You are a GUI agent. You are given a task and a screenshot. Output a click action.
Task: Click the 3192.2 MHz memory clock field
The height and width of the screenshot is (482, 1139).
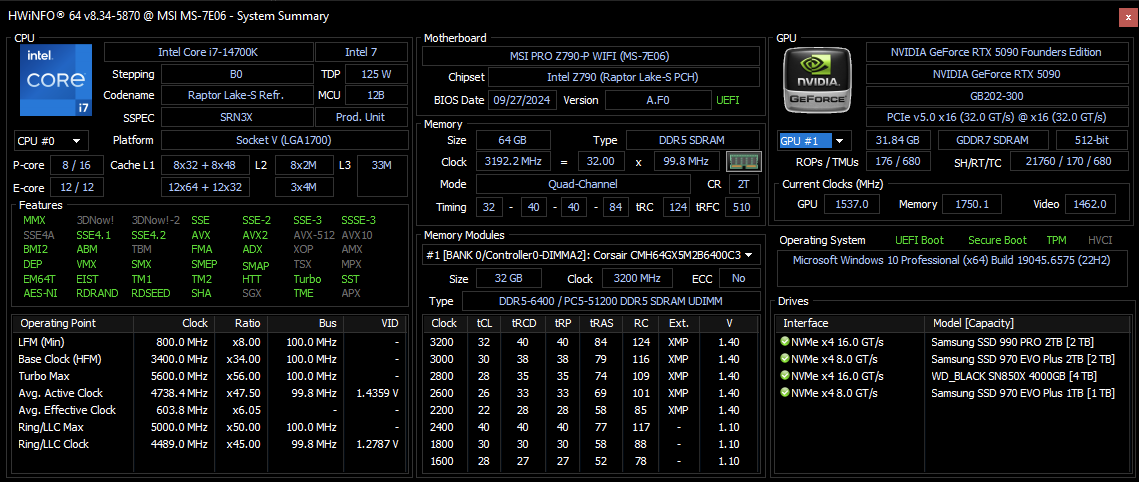pyautogui.click(x=514, y=161)
